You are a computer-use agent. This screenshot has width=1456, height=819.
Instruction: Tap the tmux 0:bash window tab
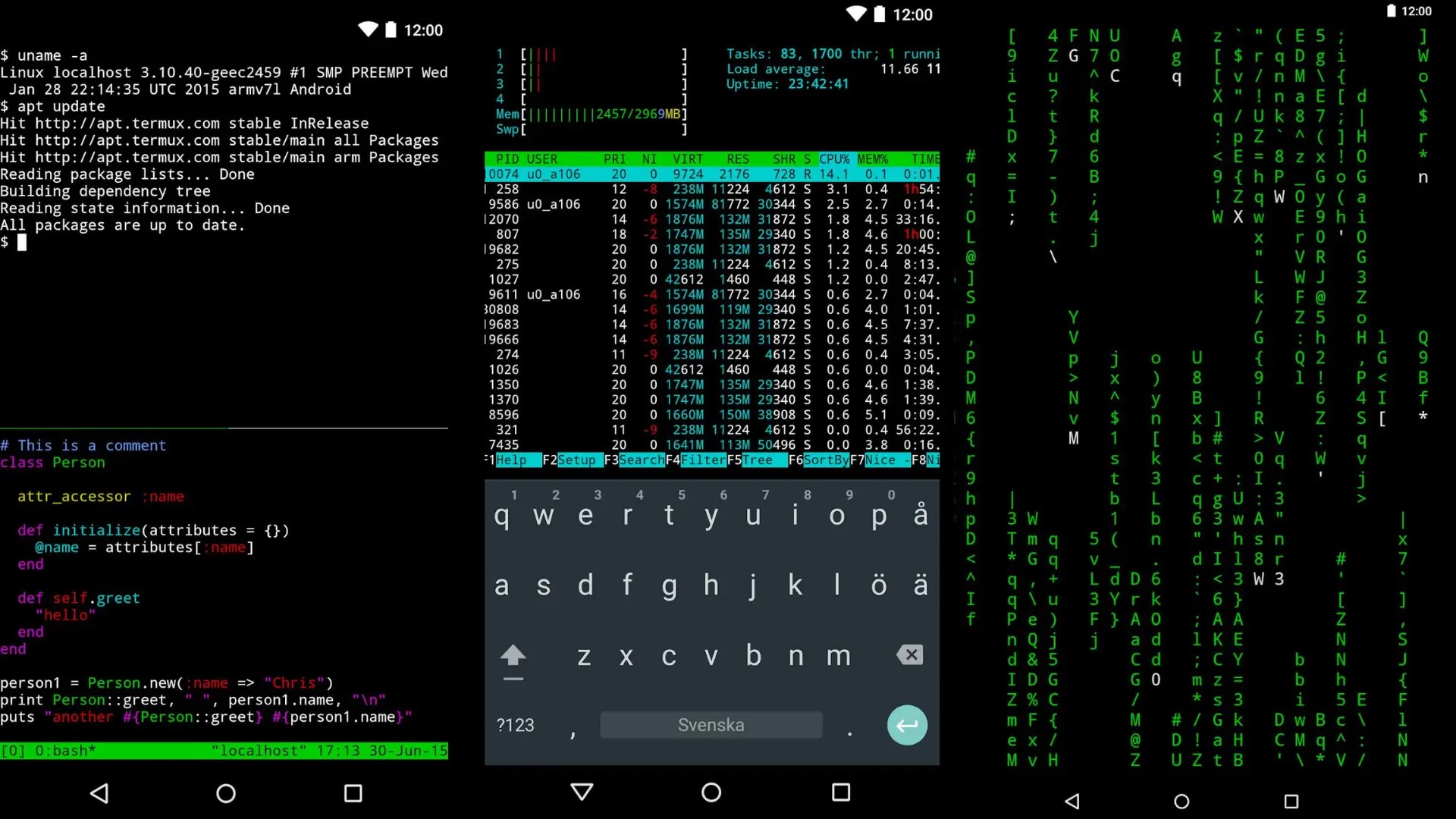coord(64,751)
